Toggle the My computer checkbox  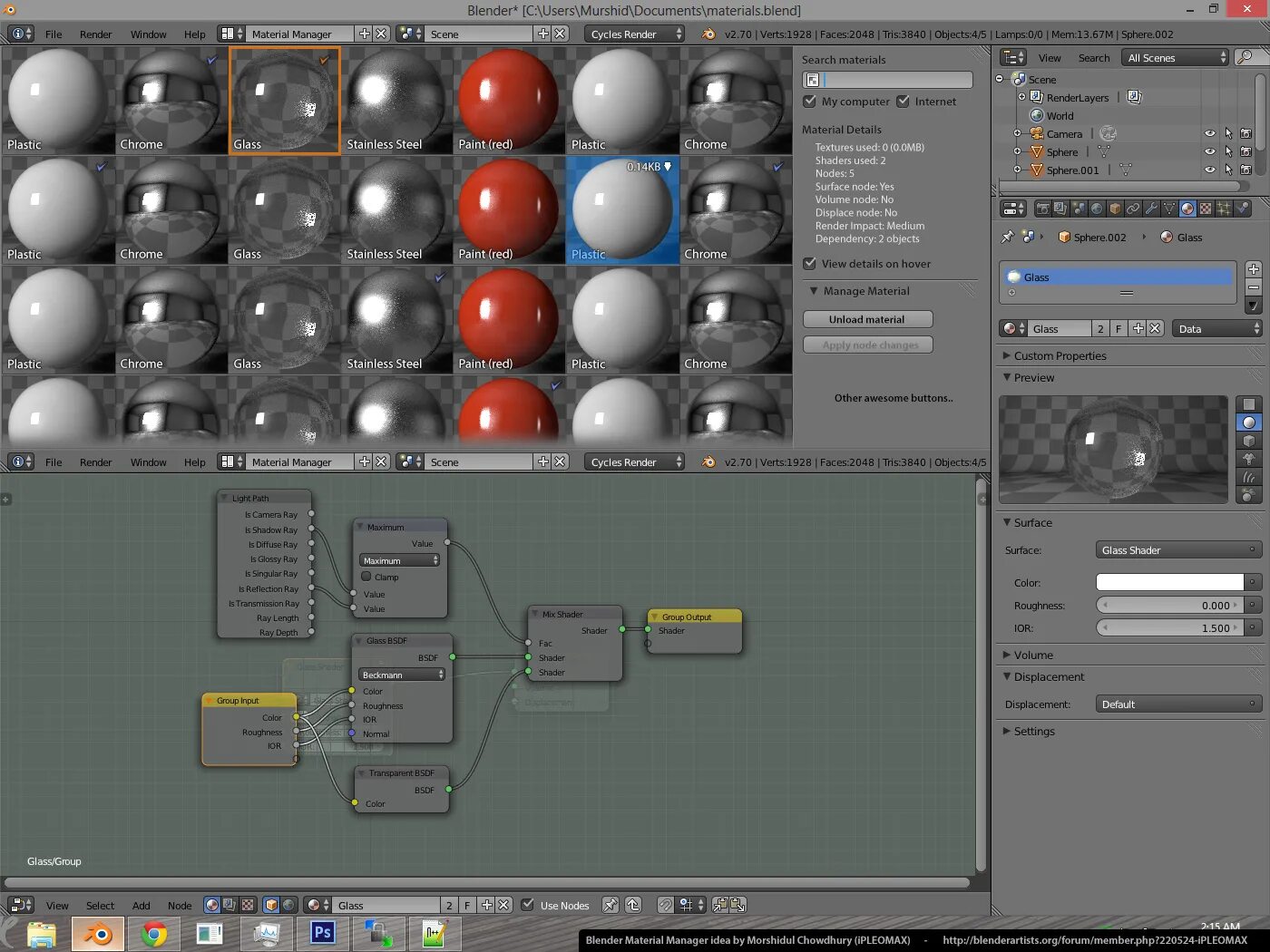(810, 102)
